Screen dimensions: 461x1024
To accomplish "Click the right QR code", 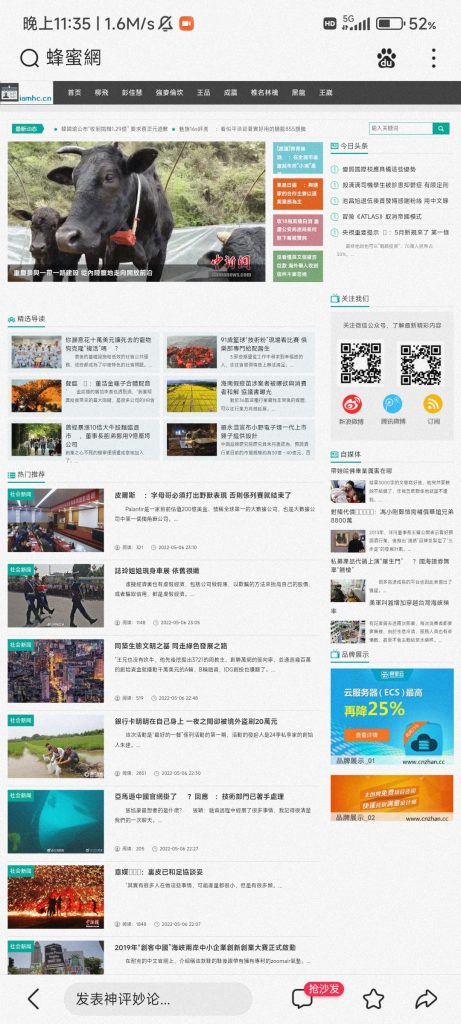I will pos(421,363).
